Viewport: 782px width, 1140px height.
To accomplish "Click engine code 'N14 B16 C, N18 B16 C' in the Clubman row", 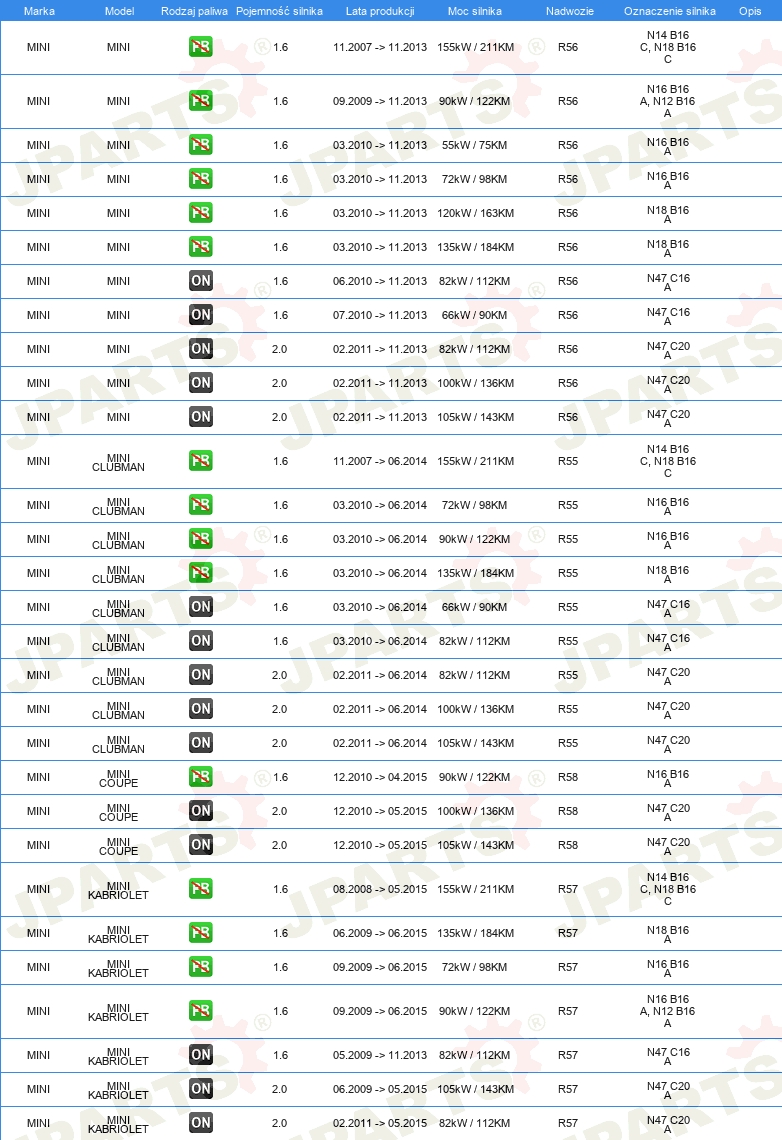I will 667,461.
